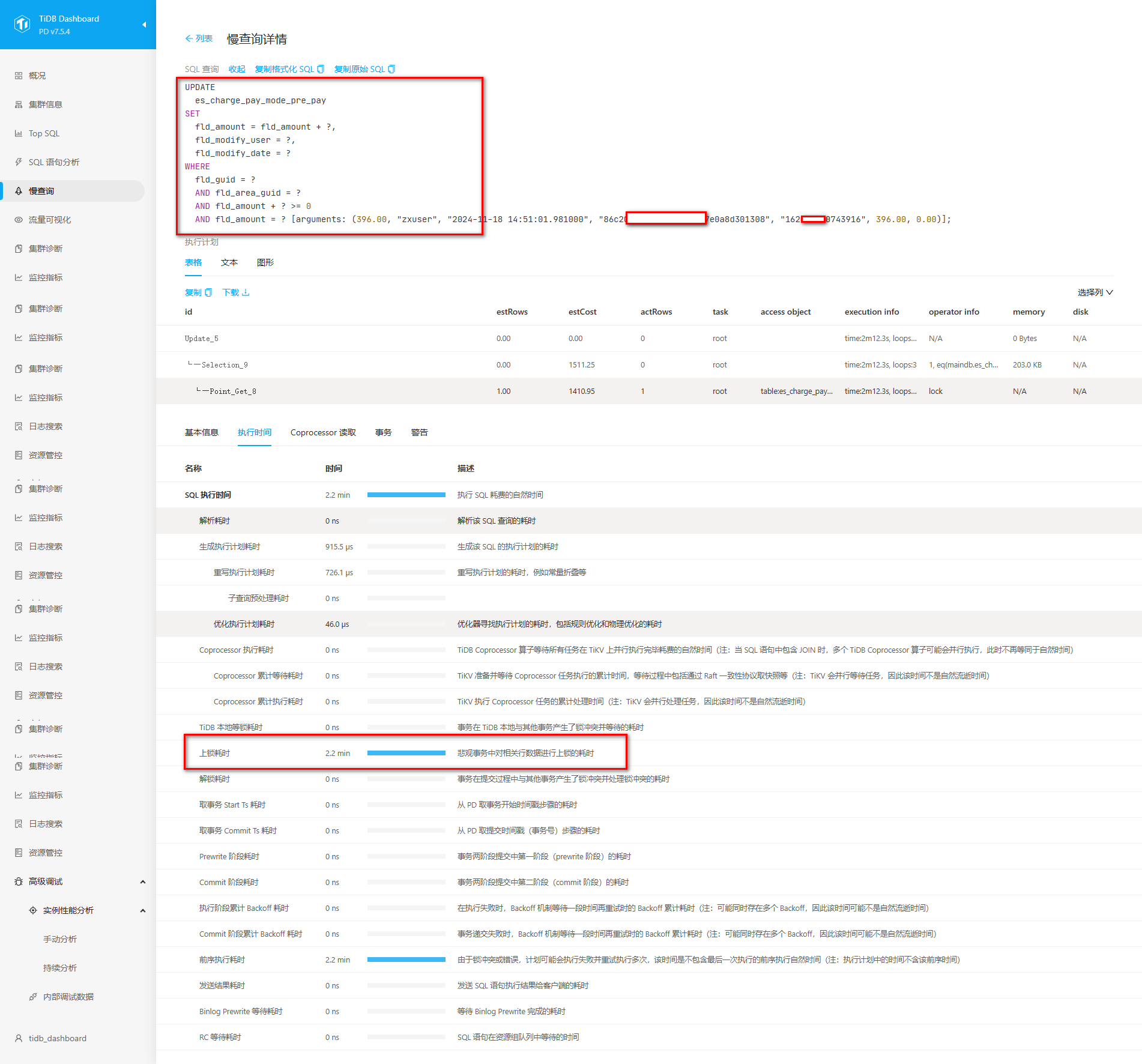The height and width of the screenshot is (1064, 1142).
Task: Select the 集群信息 cluster info icon
Action: [x=19, y=104]
